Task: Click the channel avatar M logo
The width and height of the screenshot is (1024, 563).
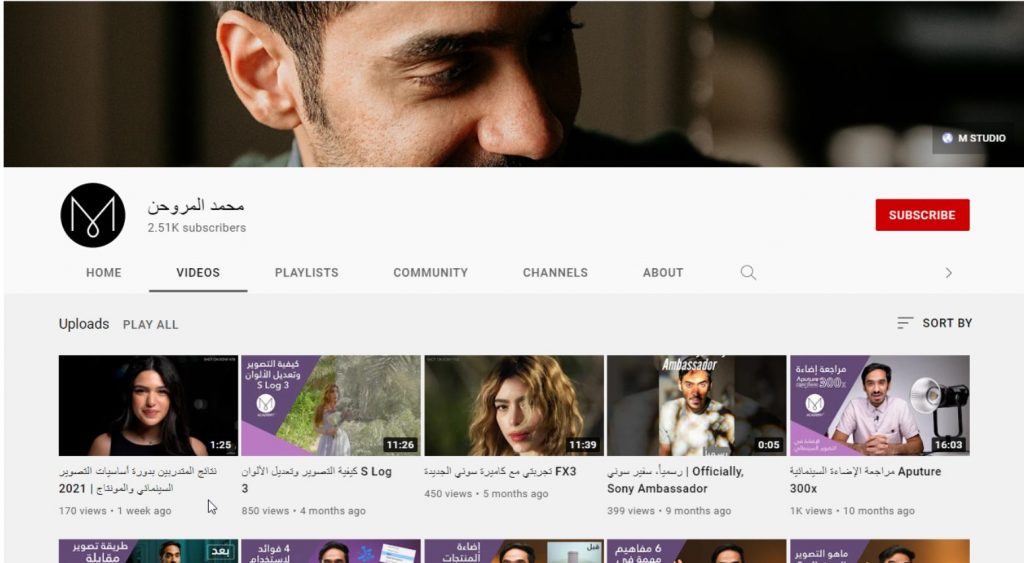Action: 93,215
